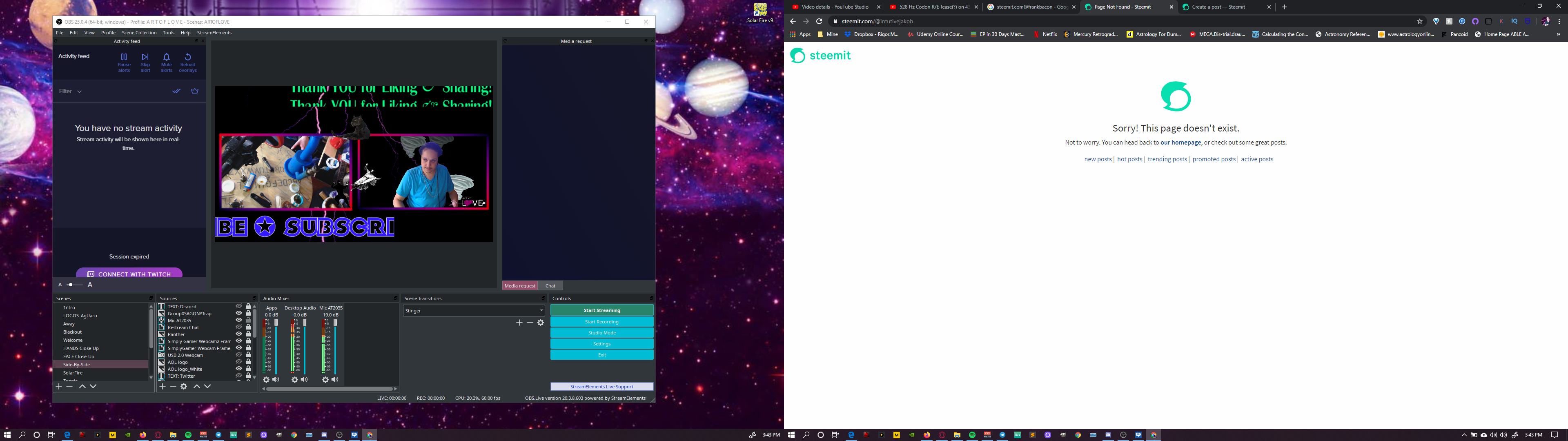Open the Netflix bookmark
The height and width of the screenshot is (441, 1568).
tap(1045, 34)
